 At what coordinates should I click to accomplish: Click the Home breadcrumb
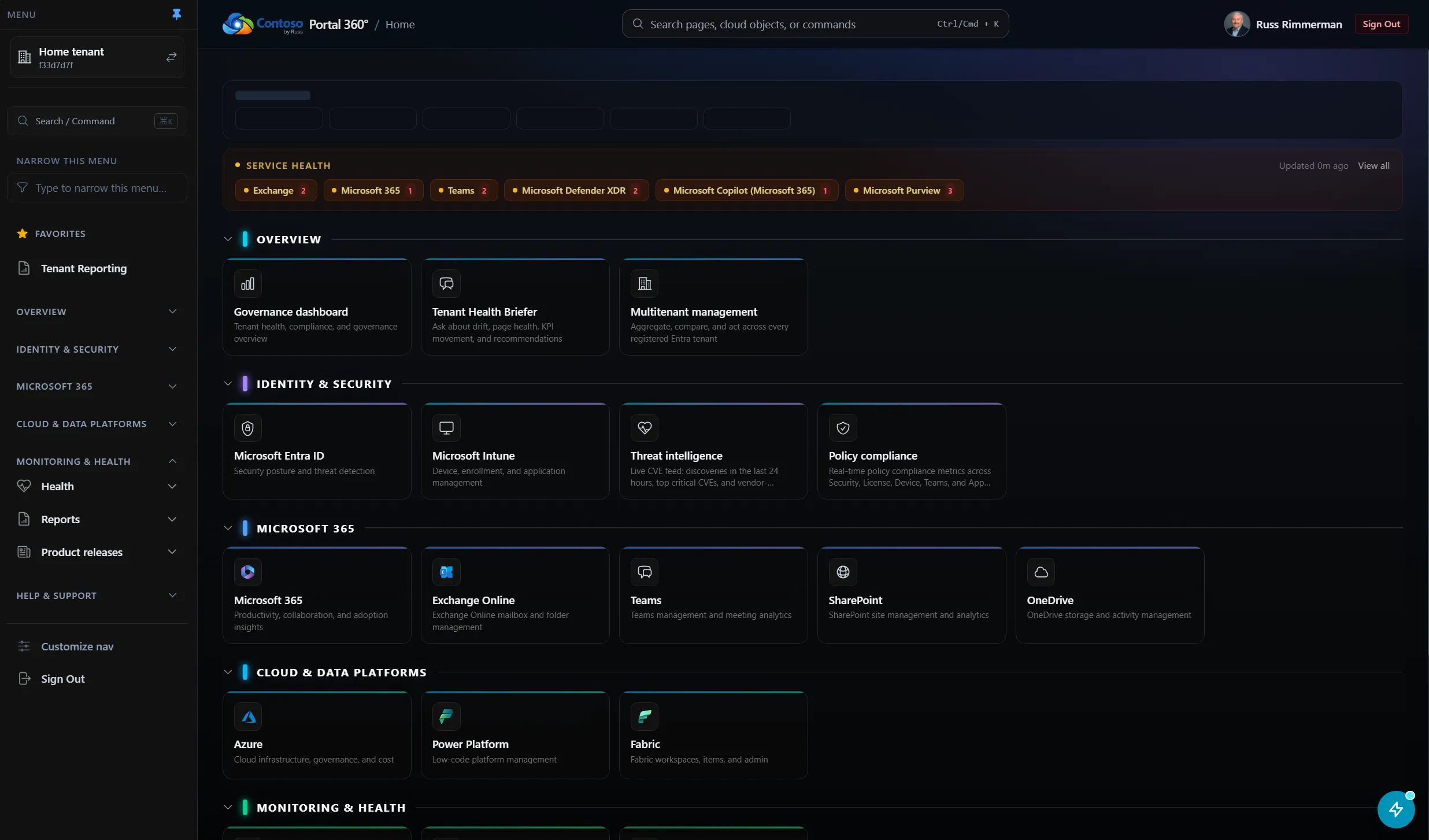click(400, 24)
